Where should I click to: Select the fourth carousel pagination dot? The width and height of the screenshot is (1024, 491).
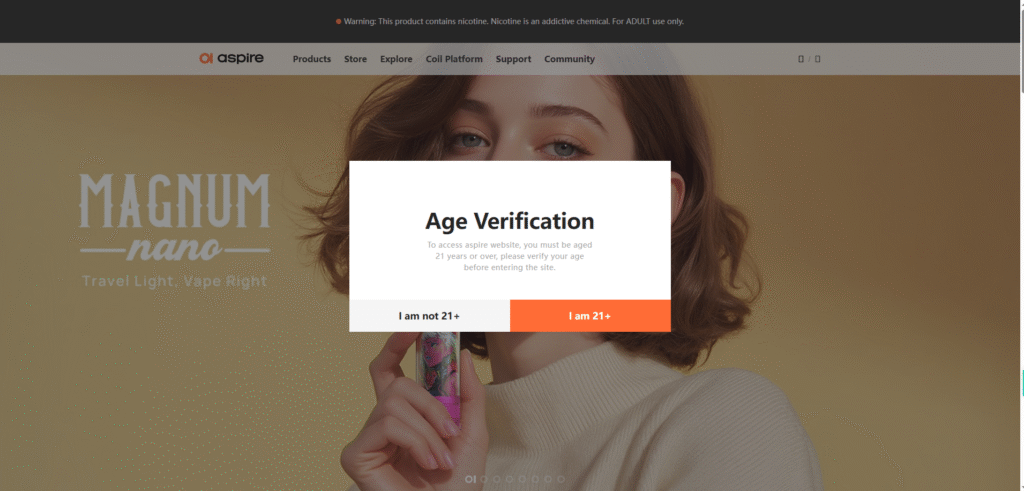click(x=511, y=480)
